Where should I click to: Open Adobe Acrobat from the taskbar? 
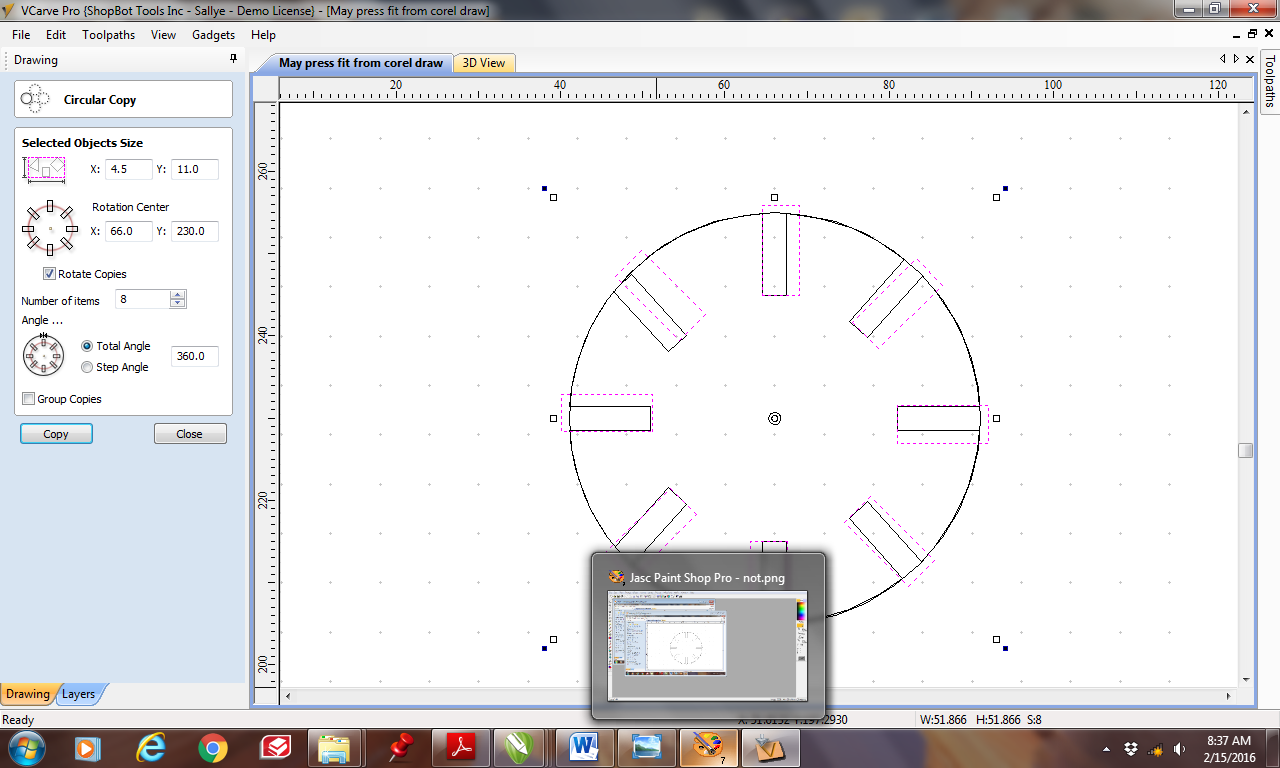coord(460,747)
